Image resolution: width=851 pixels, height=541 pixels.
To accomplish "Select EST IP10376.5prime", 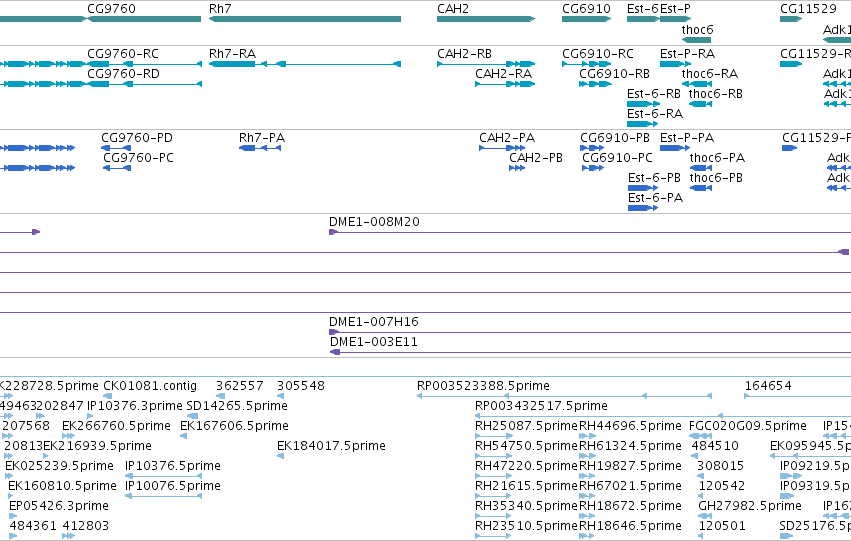I will [x=173, y=466].
